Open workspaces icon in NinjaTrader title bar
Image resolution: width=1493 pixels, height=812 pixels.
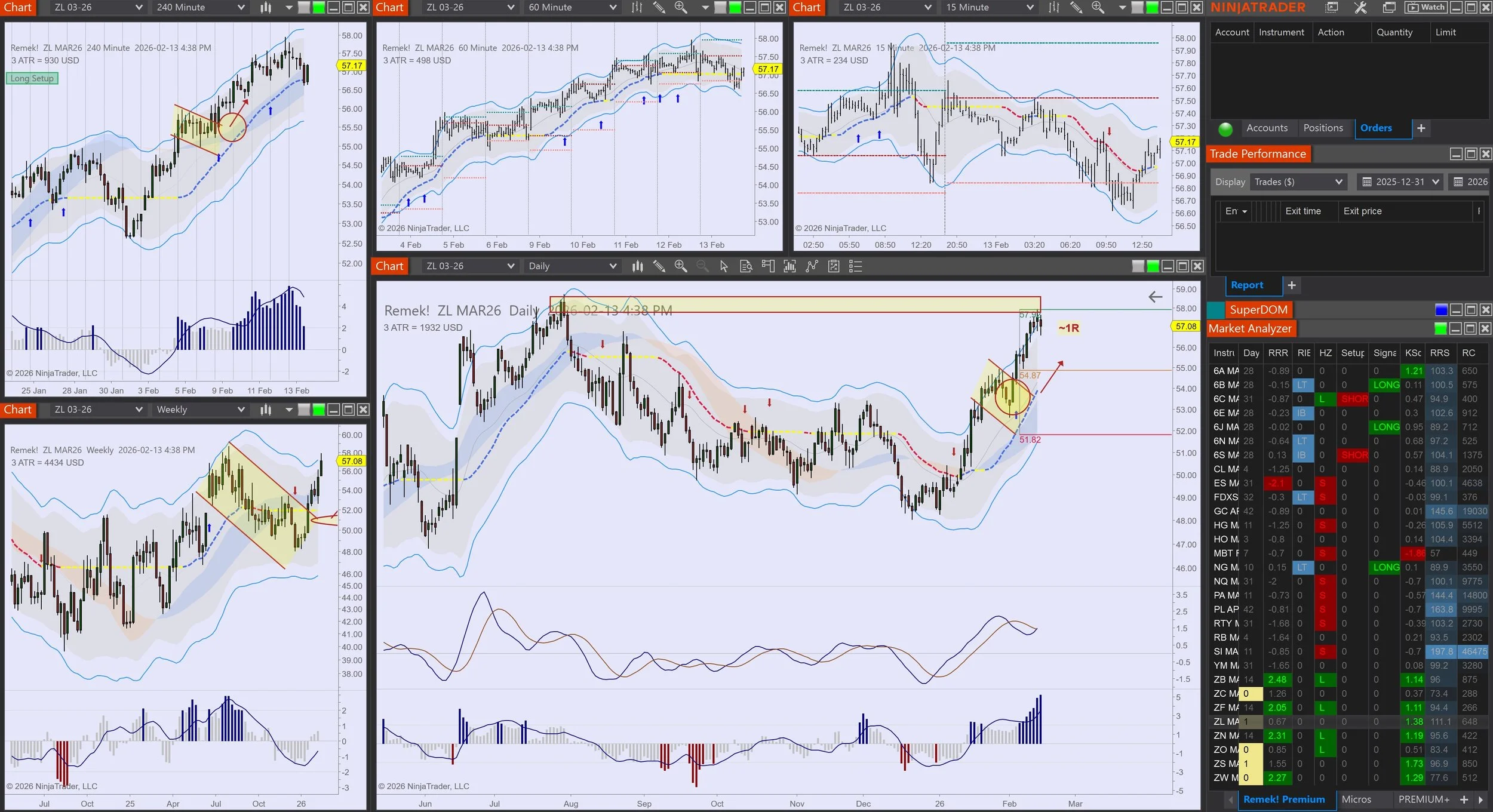pyautogui.click(x=1389, y=8)
